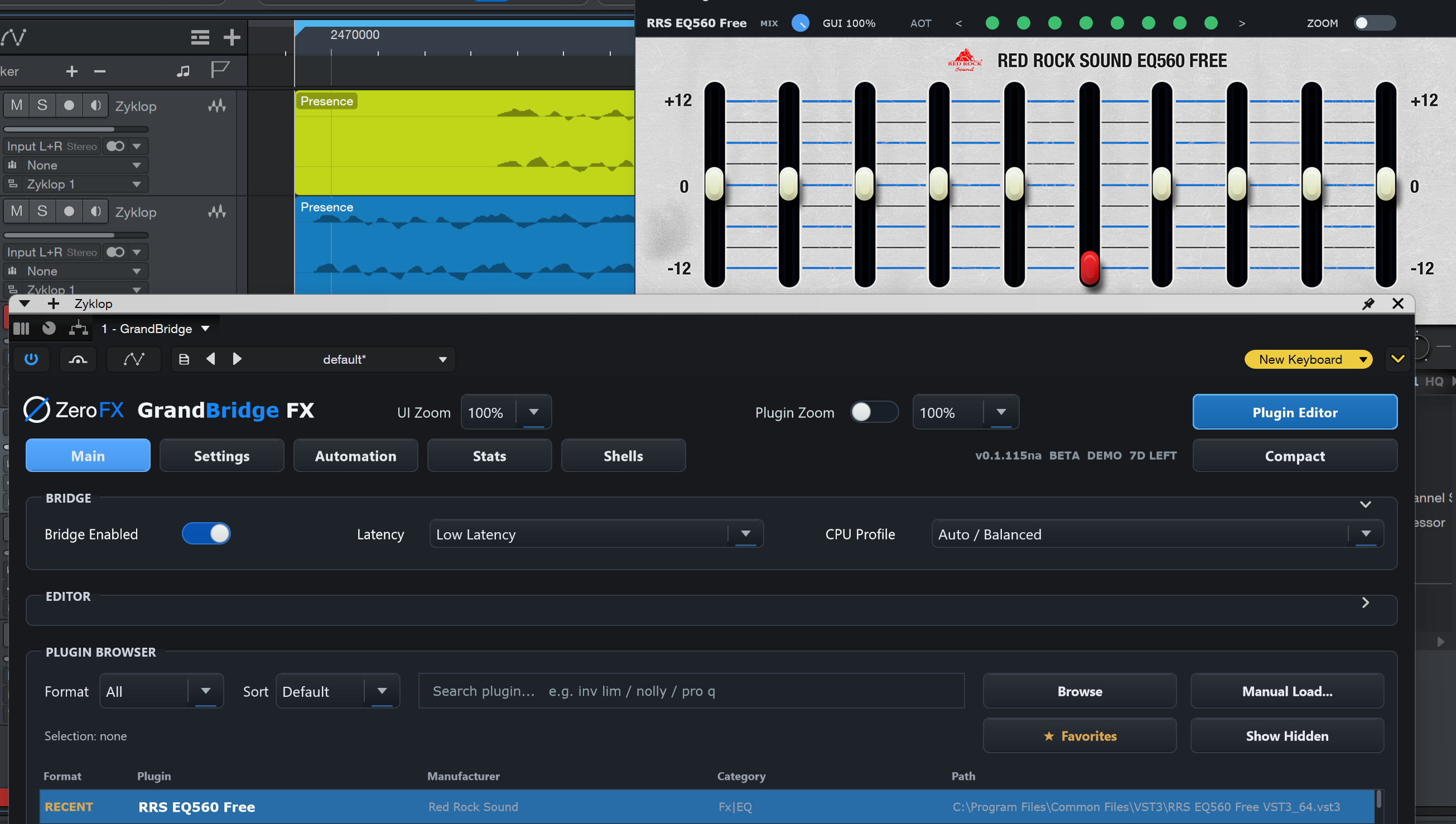Click the yellow chevron beside New Keyboard
Viewport: 1456px width, 824px height.
1397,359
